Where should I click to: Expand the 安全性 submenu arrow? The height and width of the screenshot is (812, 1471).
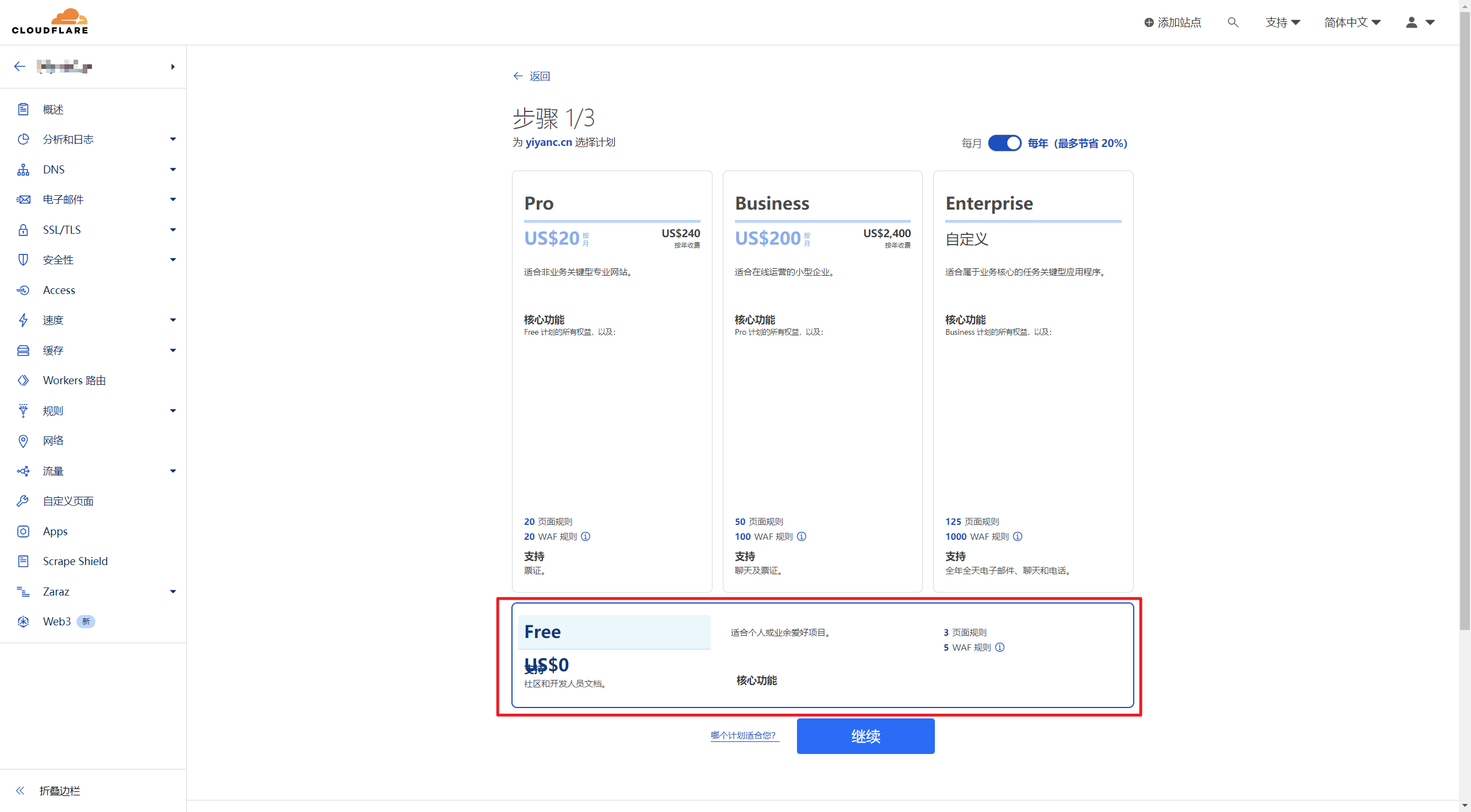(173, 260)
